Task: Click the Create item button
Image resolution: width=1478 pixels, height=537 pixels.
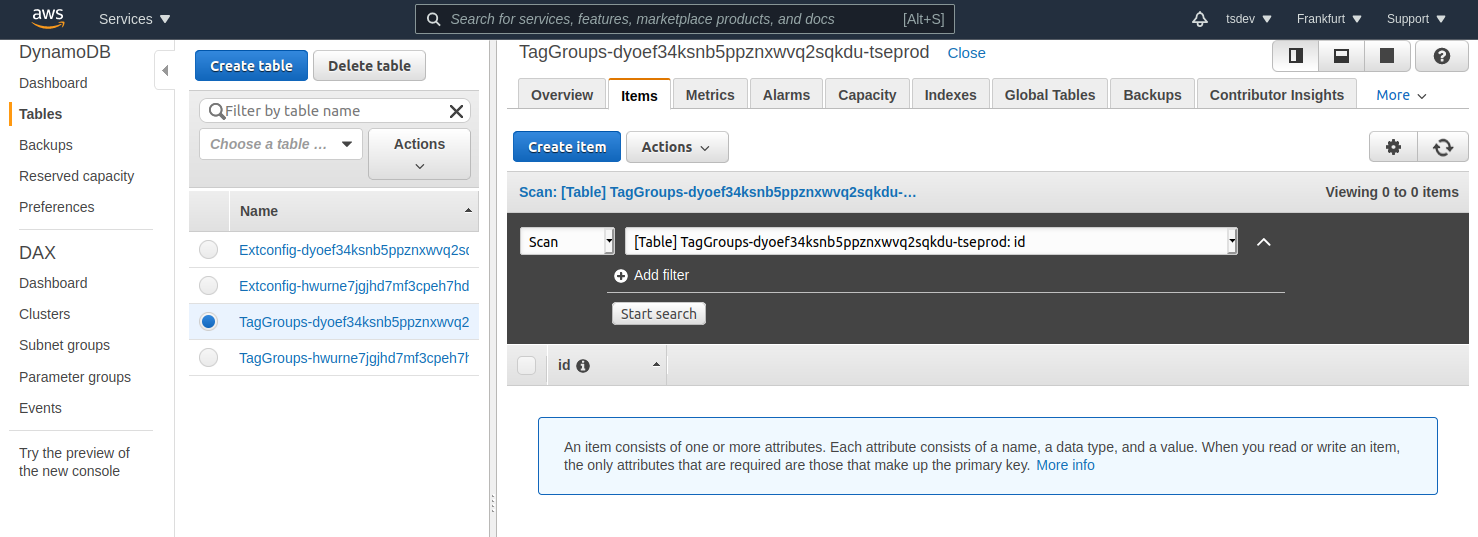Action: coord(567,147)
